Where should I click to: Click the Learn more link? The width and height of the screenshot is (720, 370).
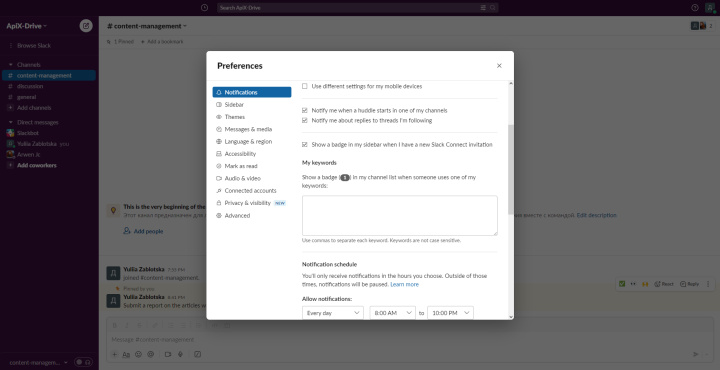(405, 285)
